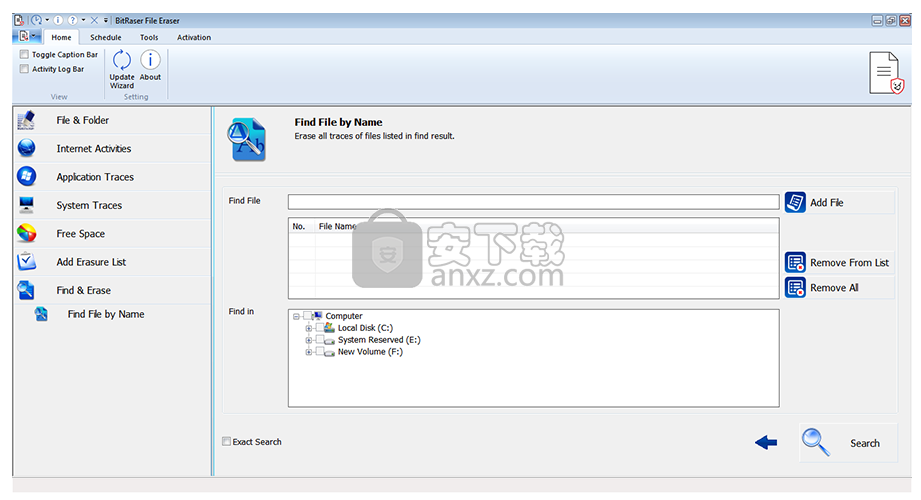Click the help question mark icon in title bar
This screenshot has height=500, width=921.
pyautogui.click(x=73, y=20)
